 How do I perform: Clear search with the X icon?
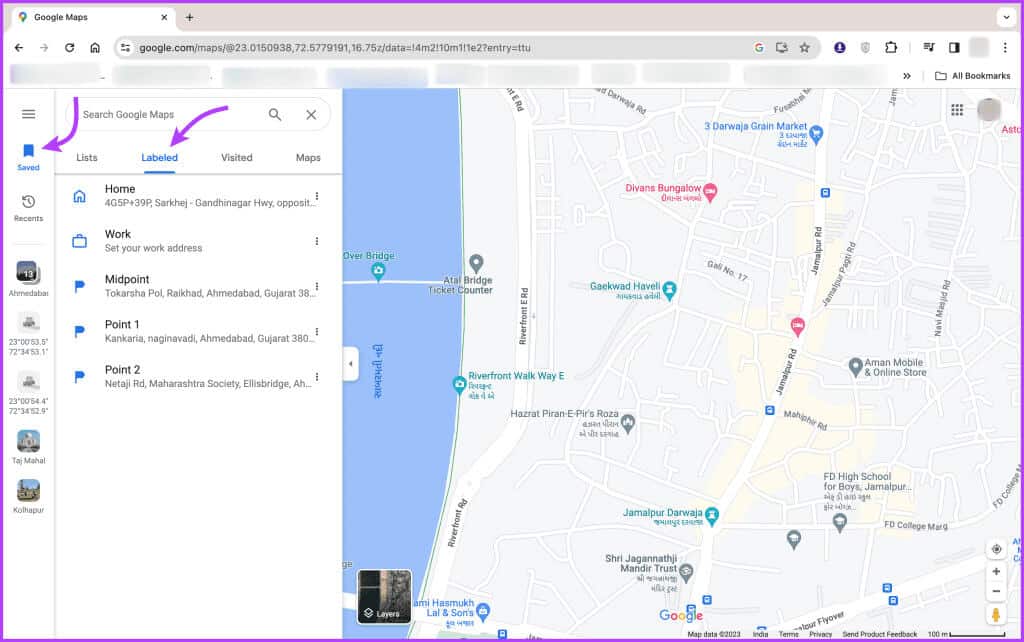(312, 115)
